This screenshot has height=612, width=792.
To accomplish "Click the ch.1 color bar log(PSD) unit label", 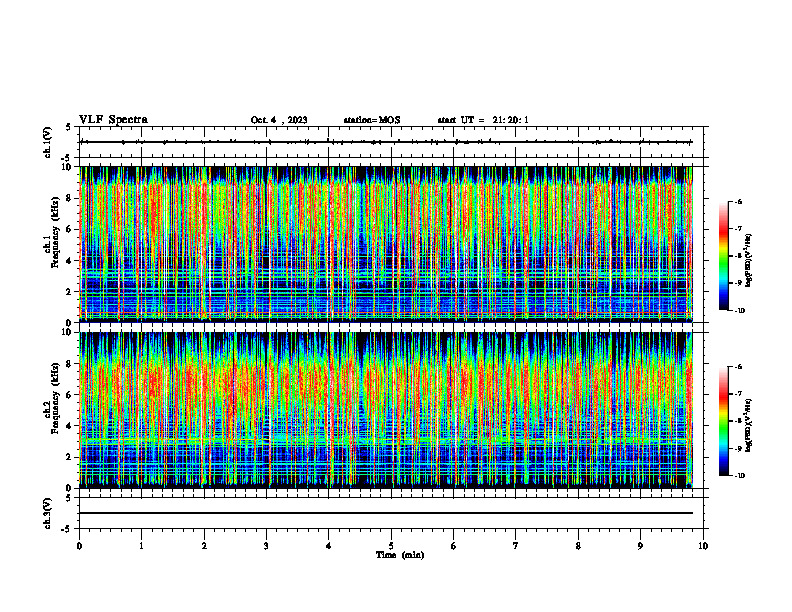I will pyautogui.click(x=749, y=261).
